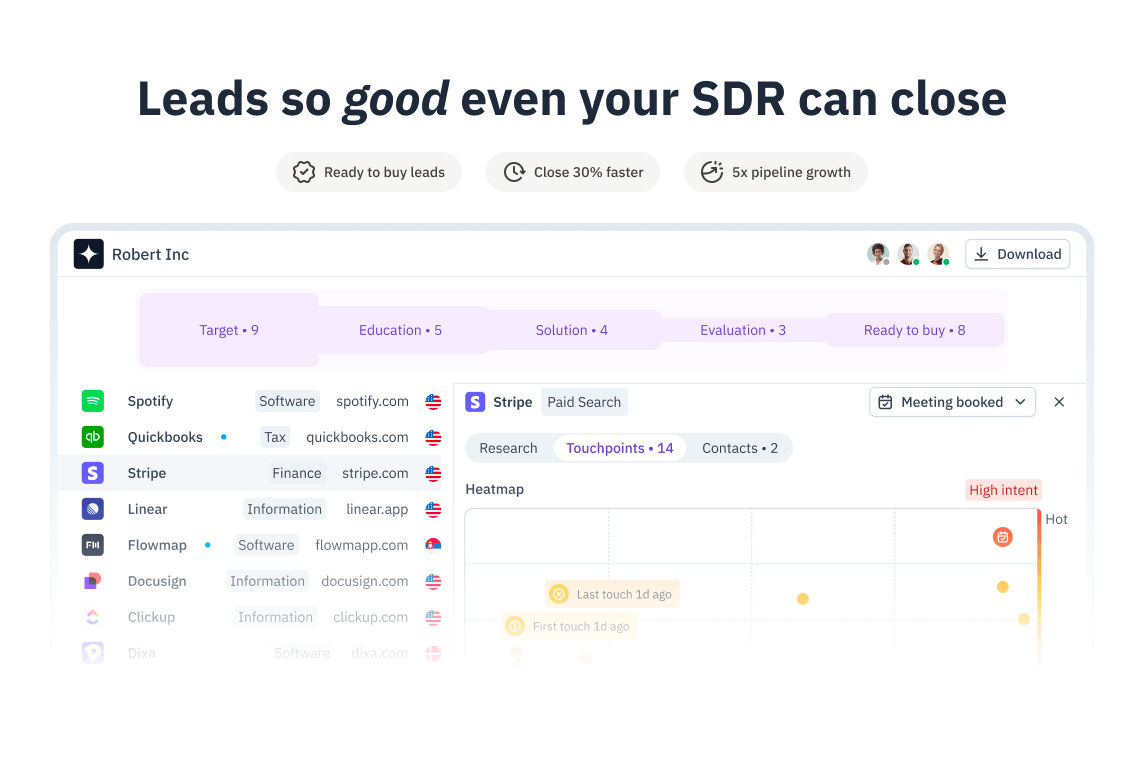The image size is (1144, 758).
Task: Click the Robert Inc workspace name
Action: (150, 254)
